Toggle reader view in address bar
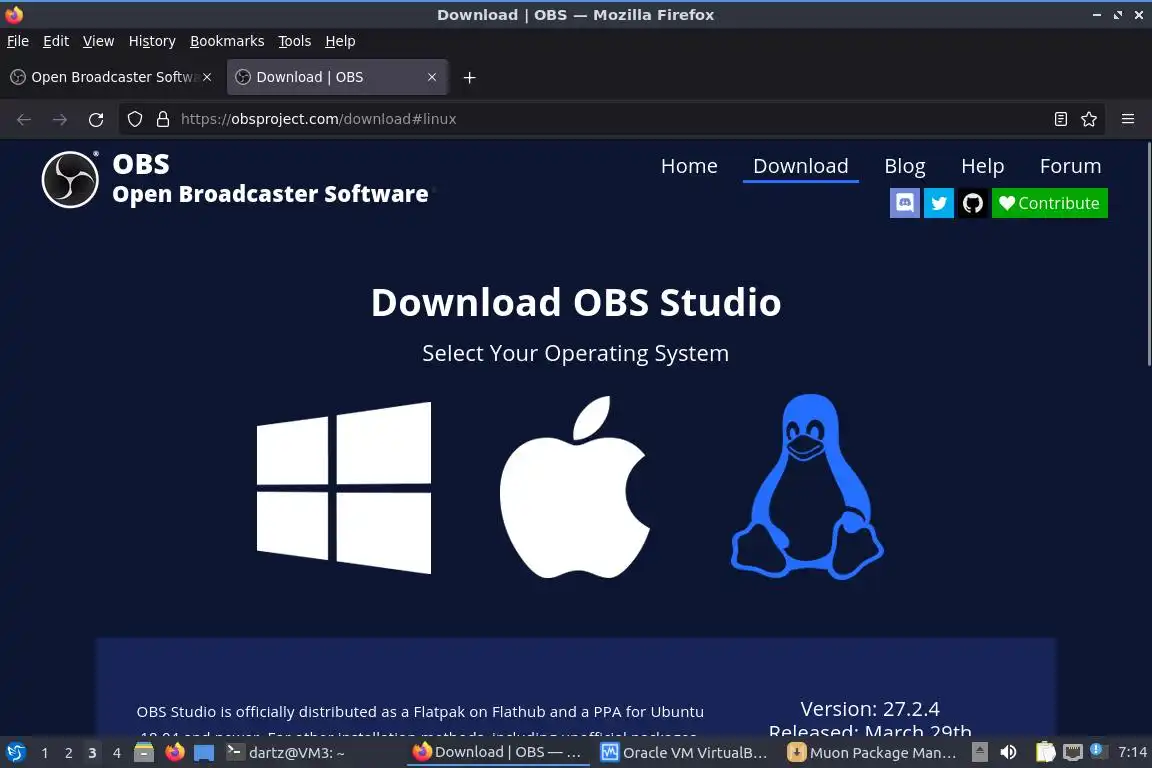 point(1060,119)
